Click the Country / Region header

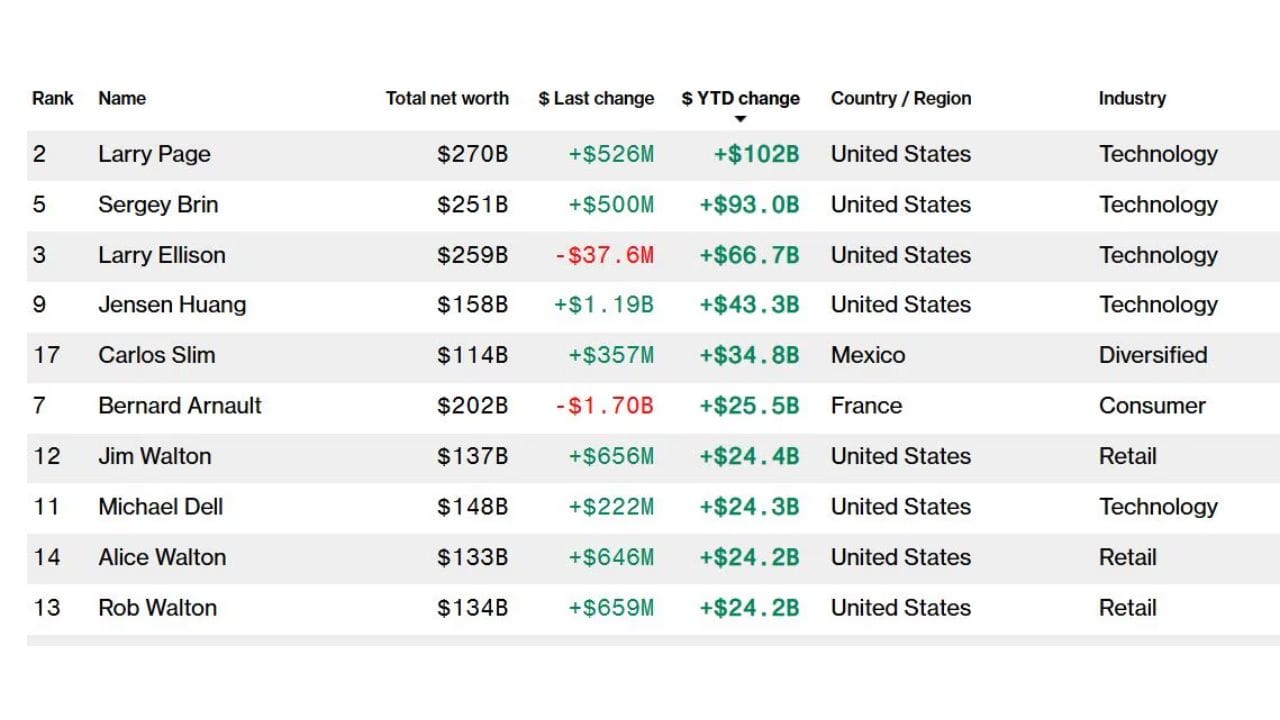tap(900, 98)
